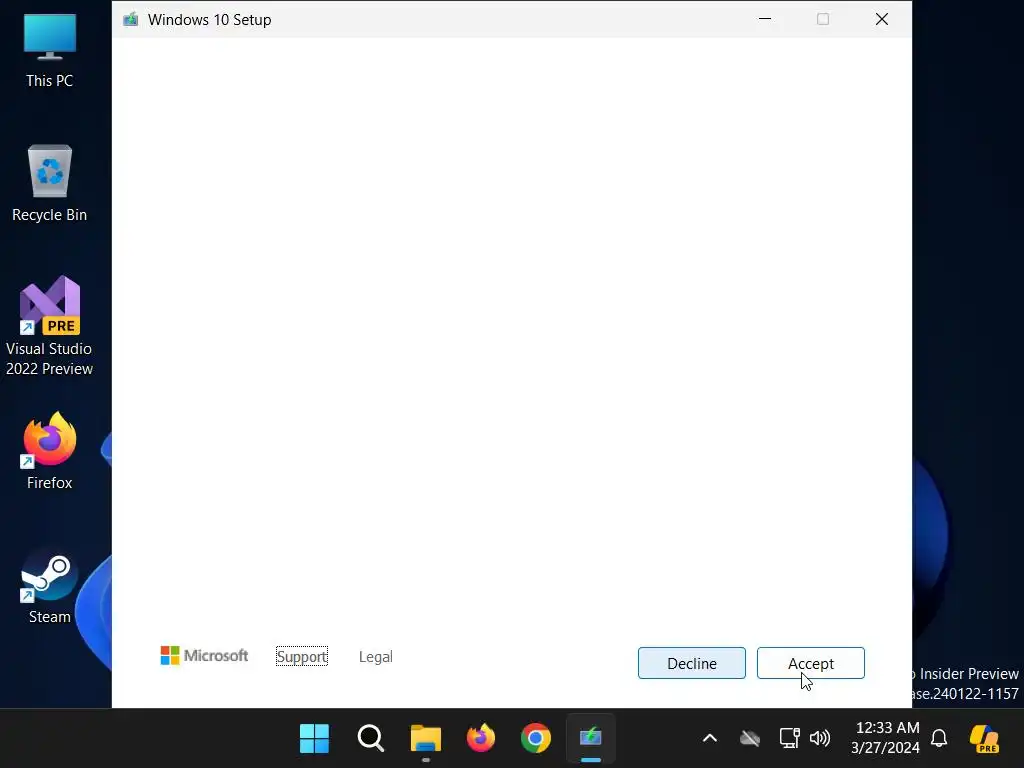Select the Firefox desktop shortcut
The width and height of the screenshot is (1024, 768).
tap(50, 451)
